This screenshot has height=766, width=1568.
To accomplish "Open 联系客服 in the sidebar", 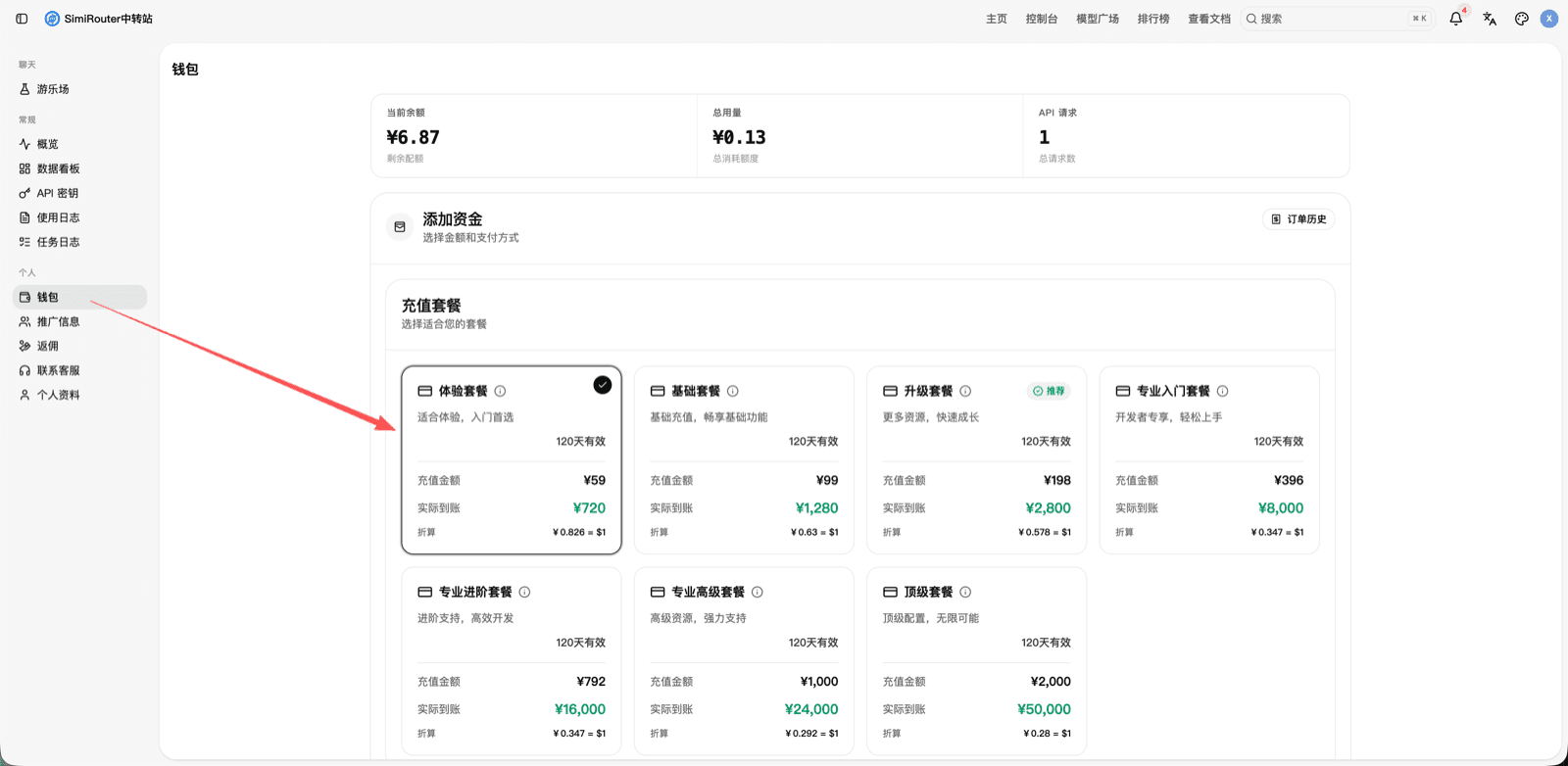I will point(80,370).
